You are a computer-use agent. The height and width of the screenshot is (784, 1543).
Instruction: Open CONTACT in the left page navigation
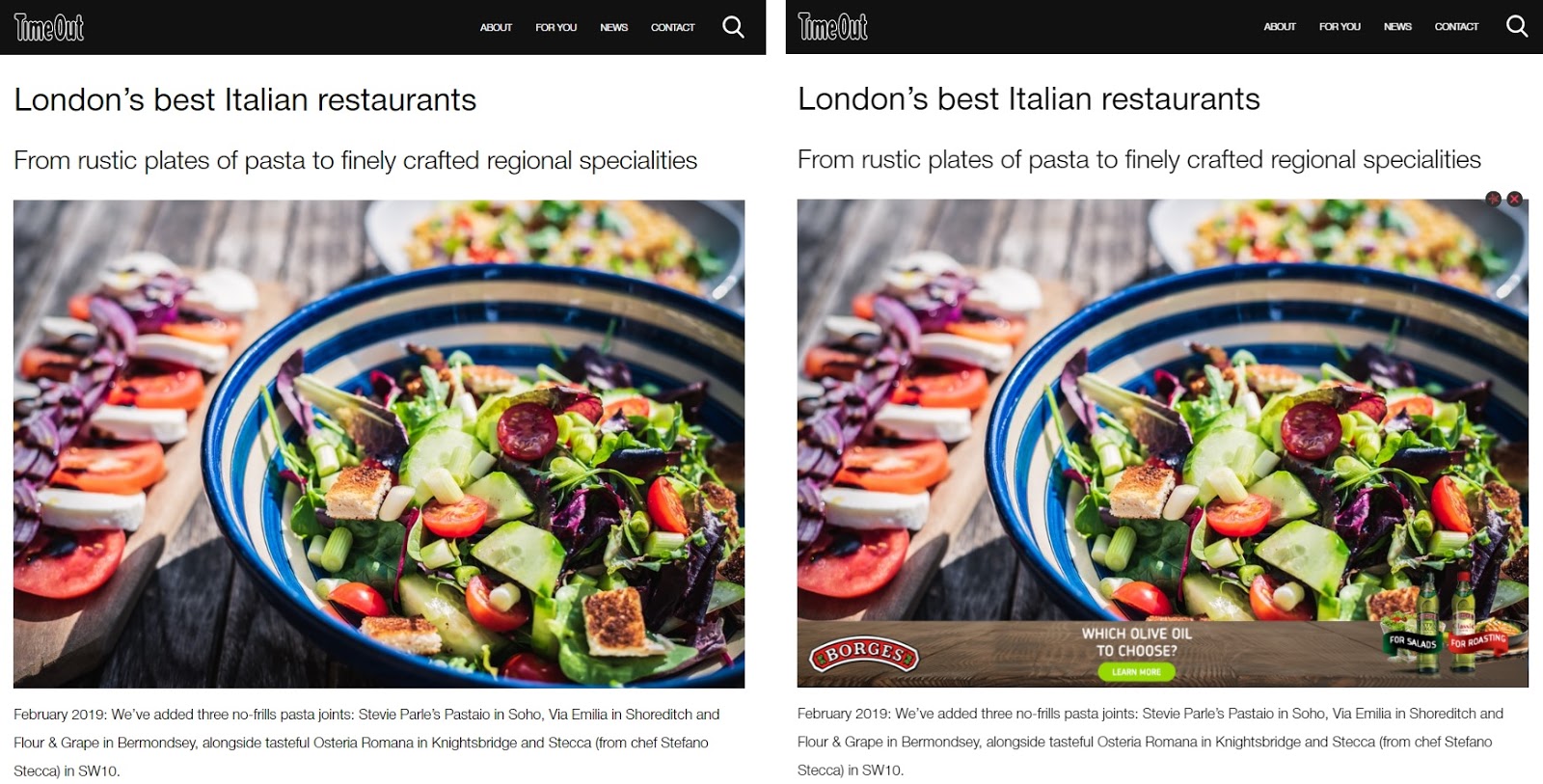673,27
